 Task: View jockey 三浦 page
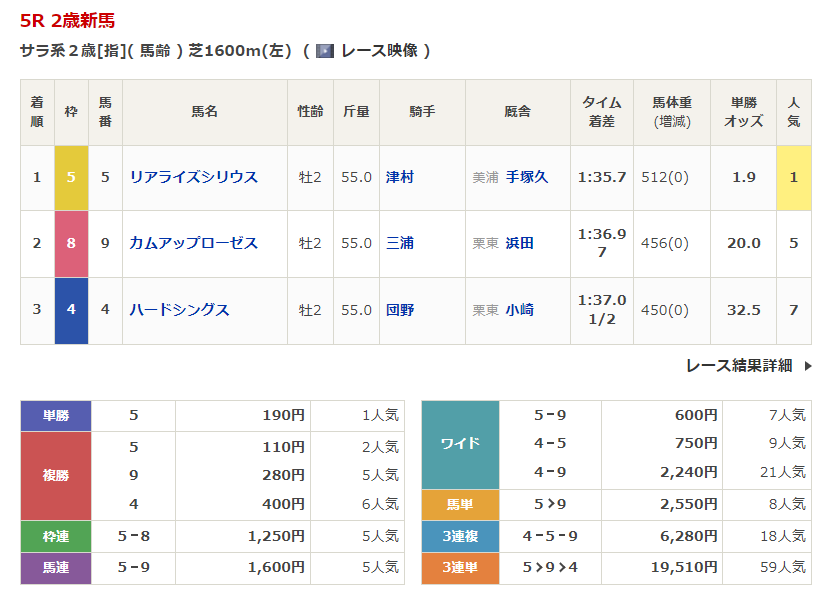[399, 243]
